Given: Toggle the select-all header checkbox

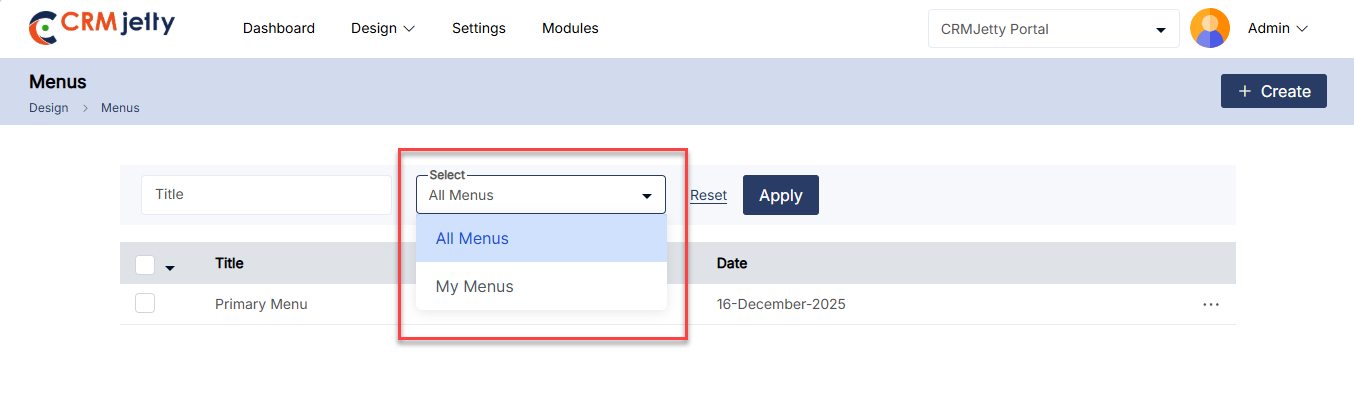Looking at the screenshot, I should tap(145, 264).
